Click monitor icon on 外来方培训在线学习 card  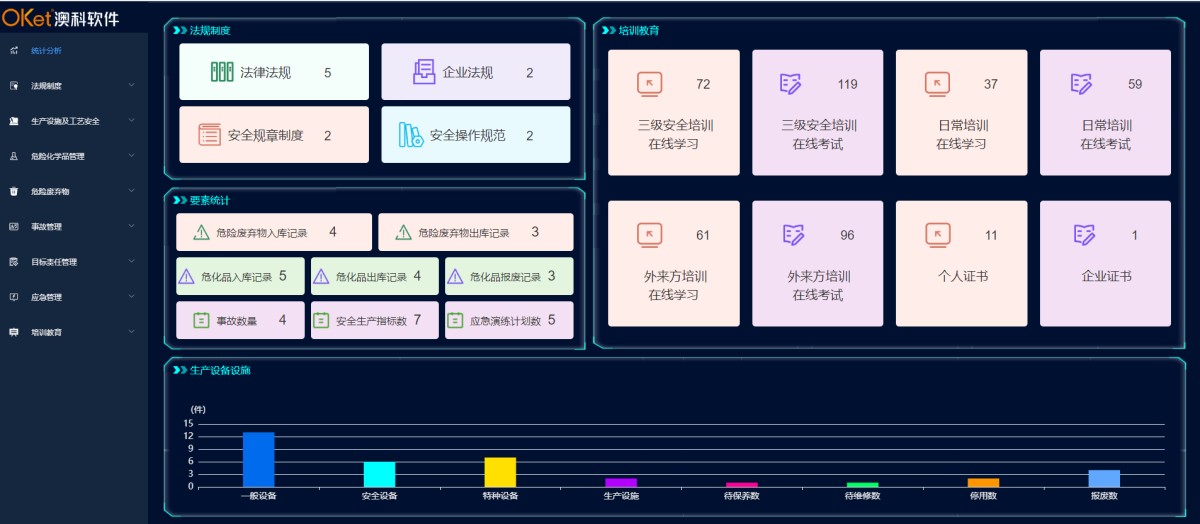point(649,235)
